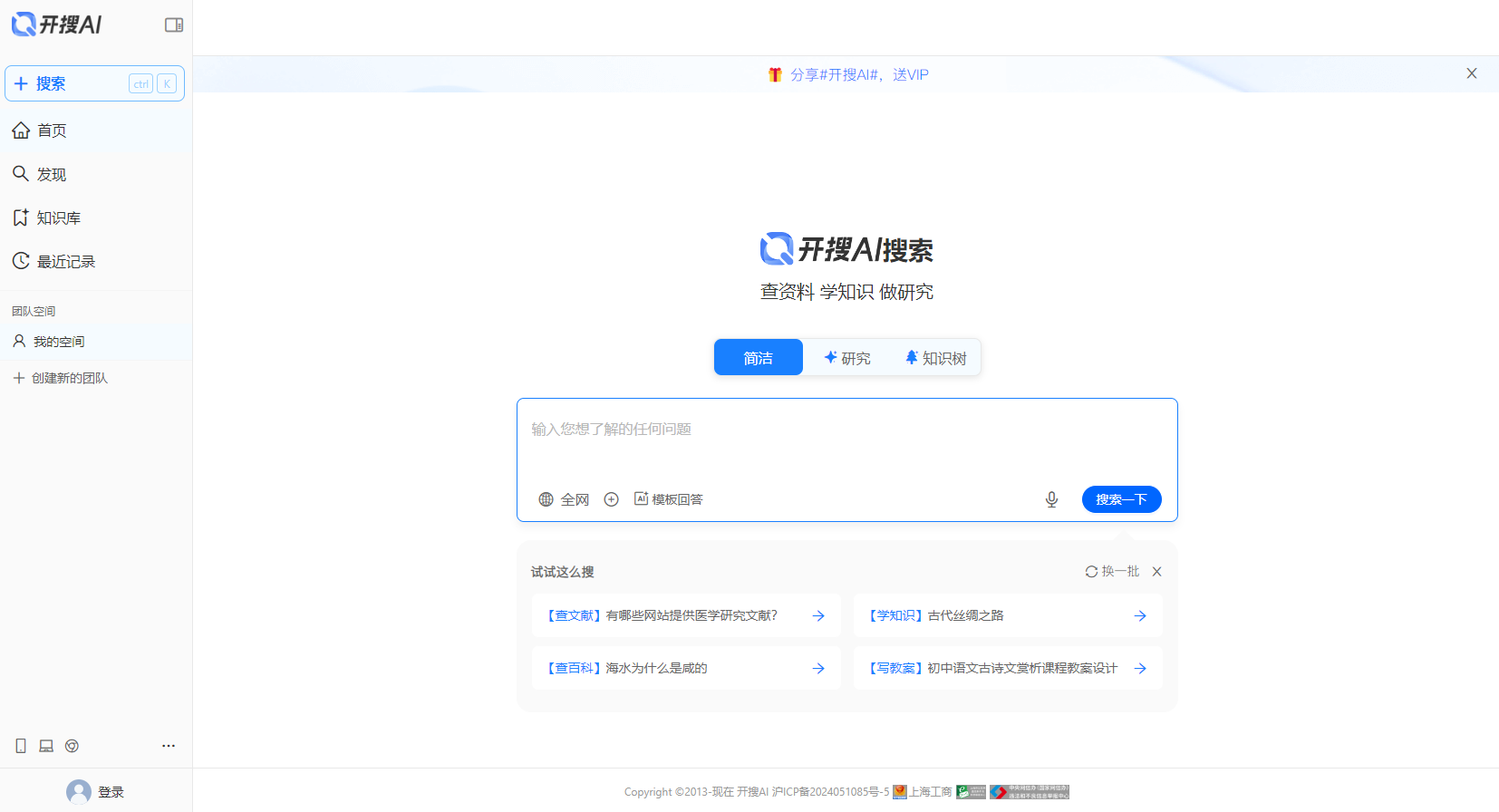Select the 简洁 mode tab
Viewport: 1499px width, 812px height.
[x=759, y=357]
